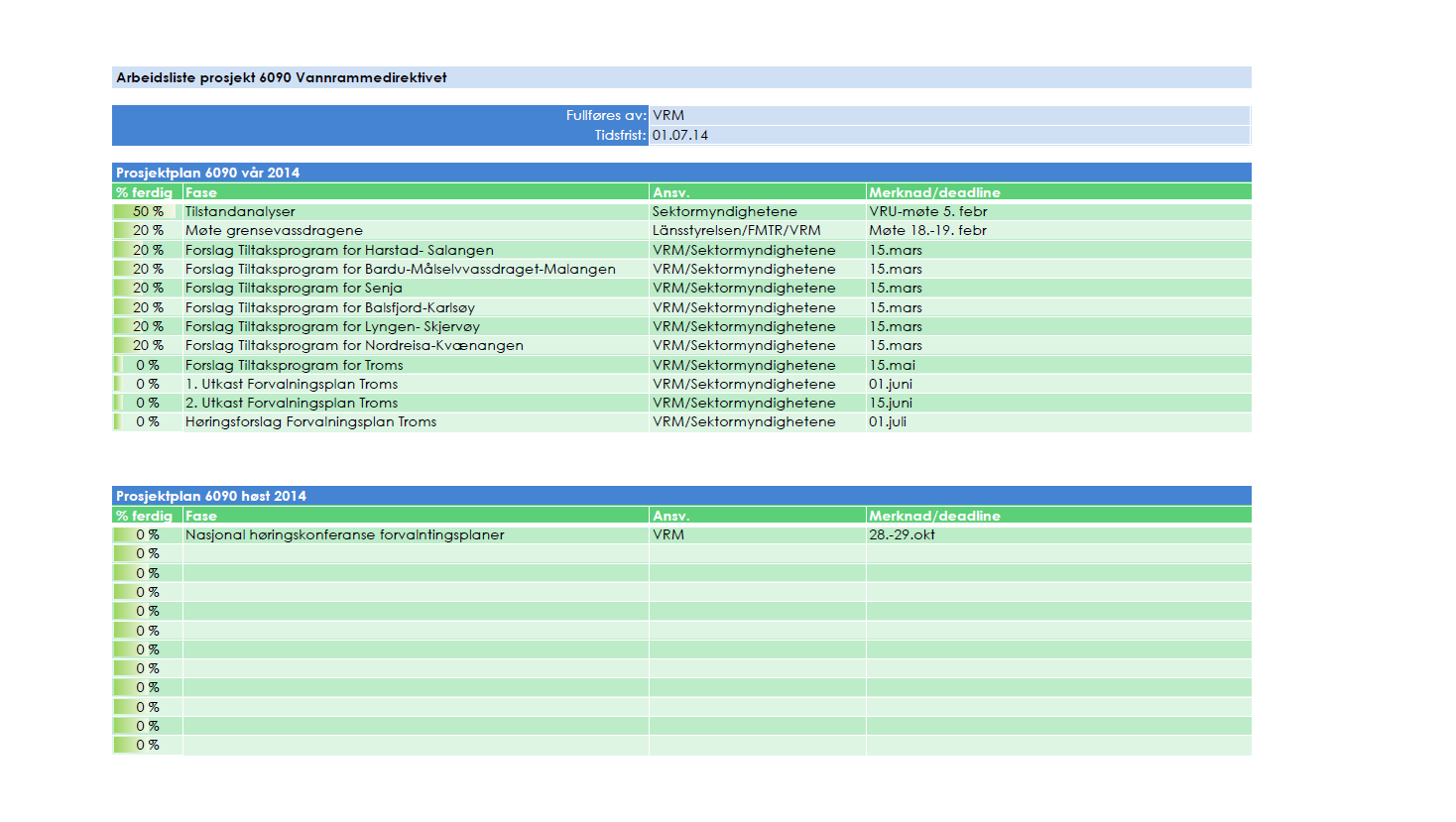Select 'Forslag Tiltaksprogram for Bardu-Målselvvassdraget-Malangen'

(x=416, y=269)
